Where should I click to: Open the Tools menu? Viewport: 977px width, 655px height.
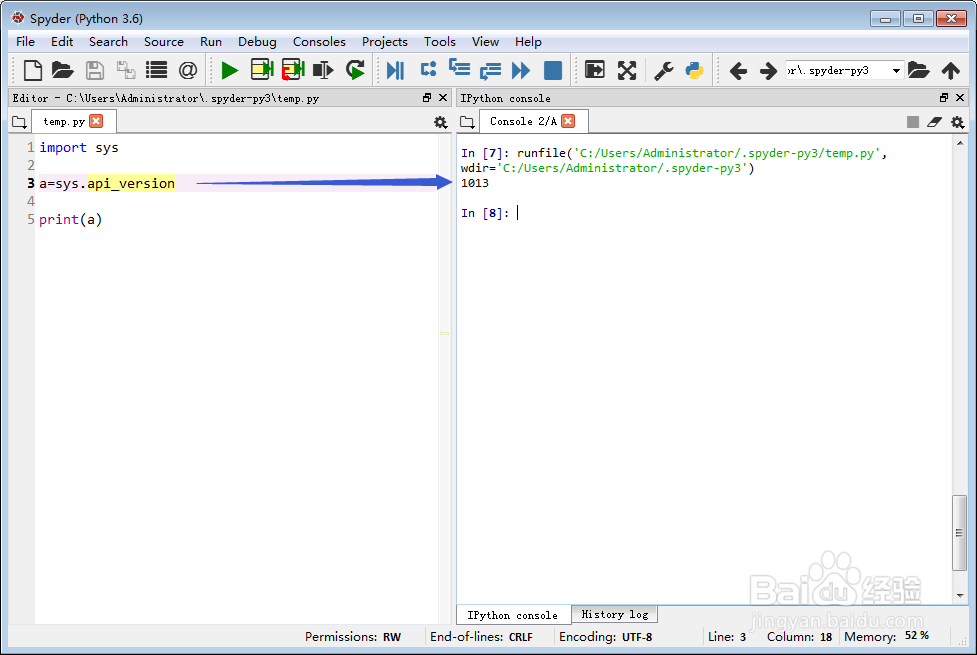point(440,42)
